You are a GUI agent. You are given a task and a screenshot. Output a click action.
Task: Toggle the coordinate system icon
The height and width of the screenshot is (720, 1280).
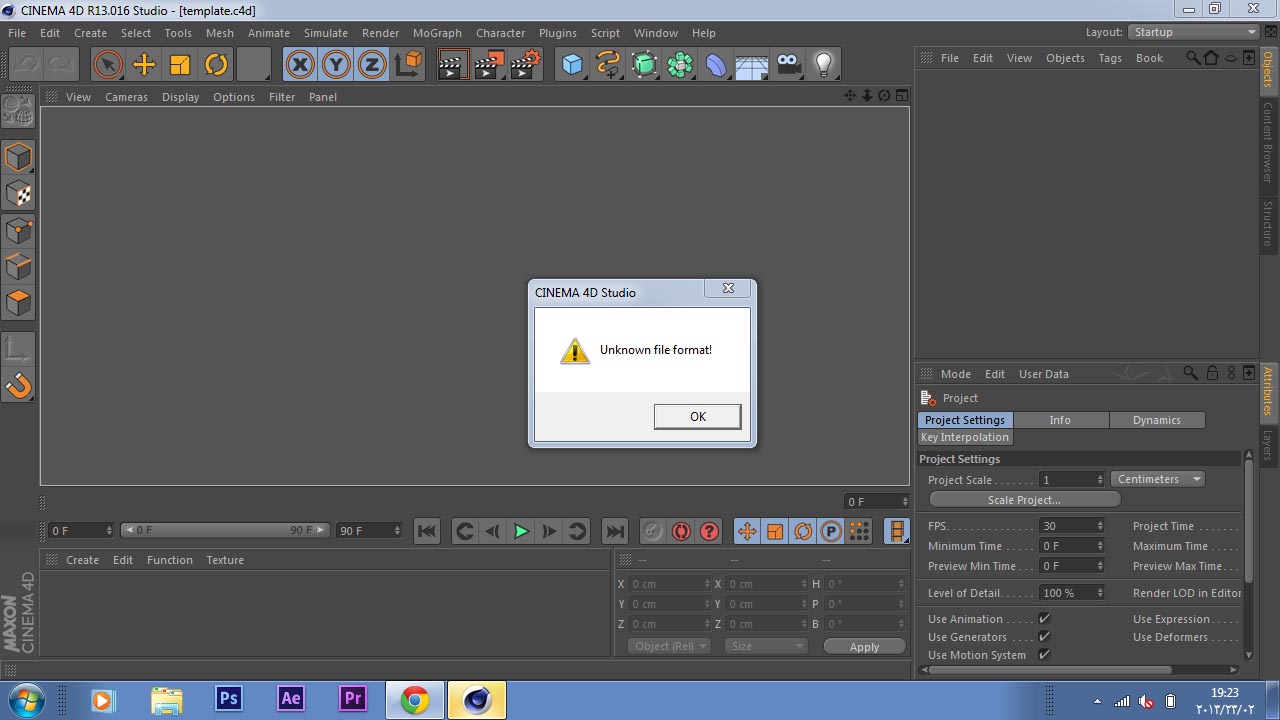(x=408, y=65)
